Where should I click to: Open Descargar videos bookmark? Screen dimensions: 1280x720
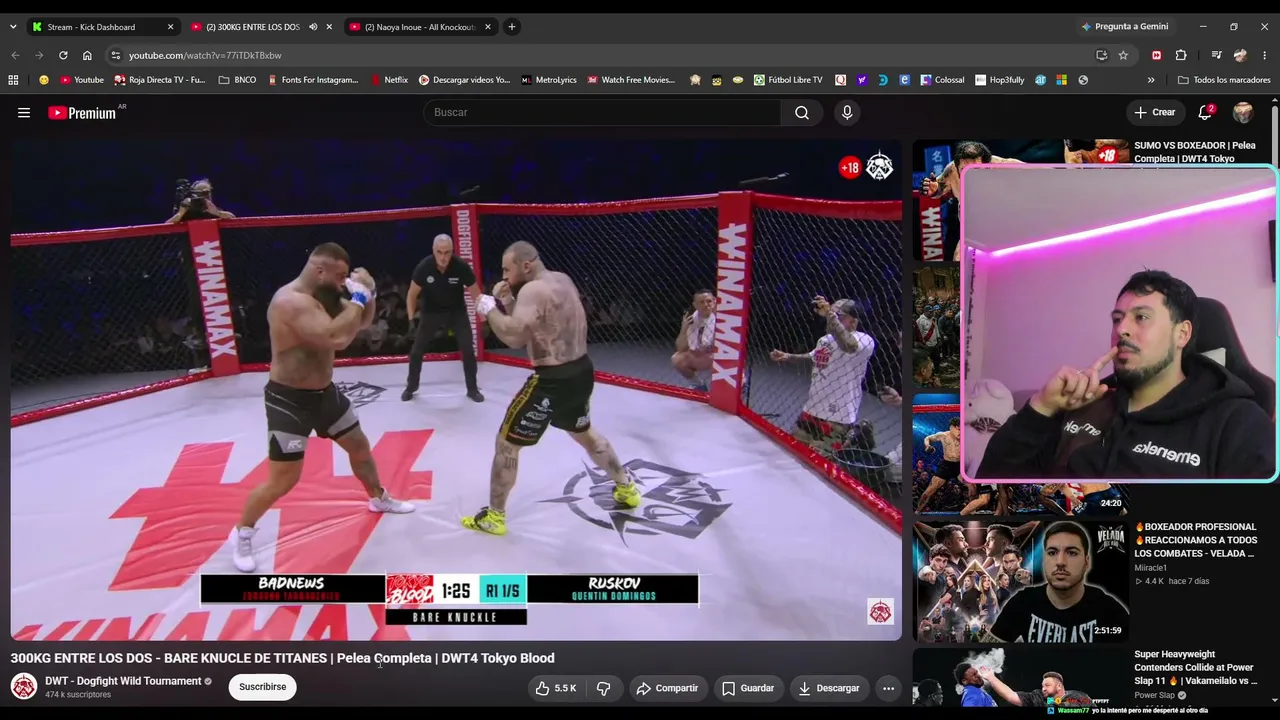click(464, 80)
